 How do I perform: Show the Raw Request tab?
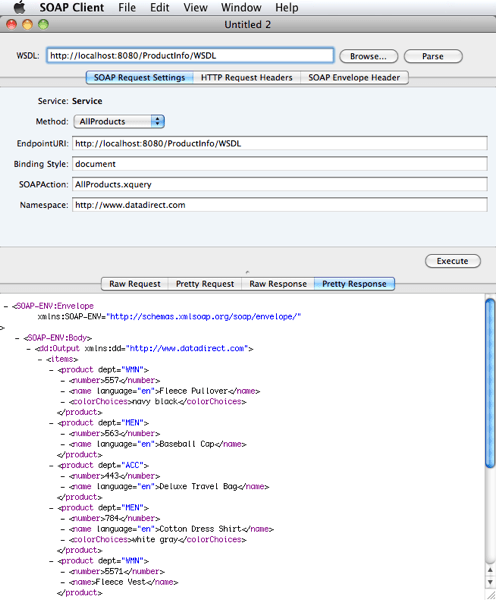pyautogui.click(x=135, y=284)
